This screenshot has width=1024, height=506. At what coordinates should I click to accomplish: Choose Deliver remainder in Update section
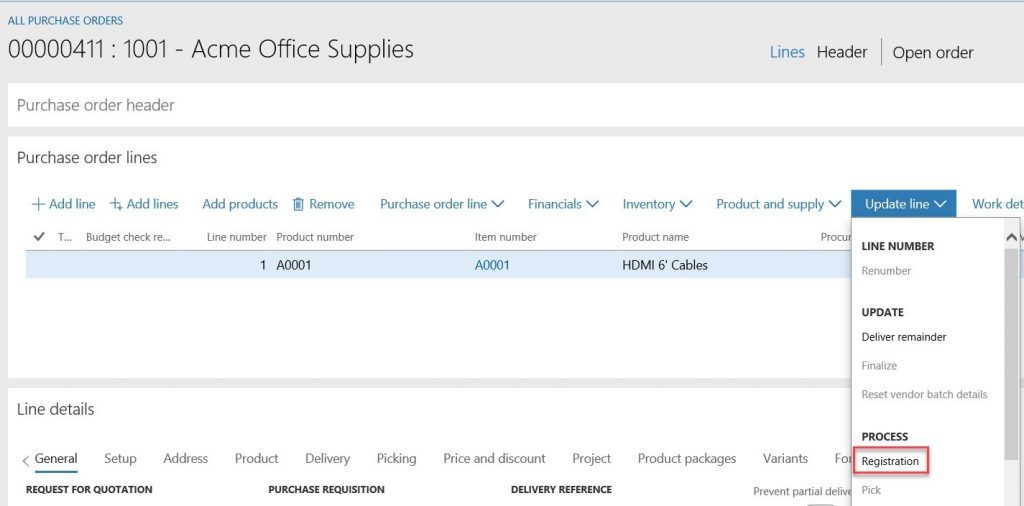pyautogui.click(x=903, y=337)
